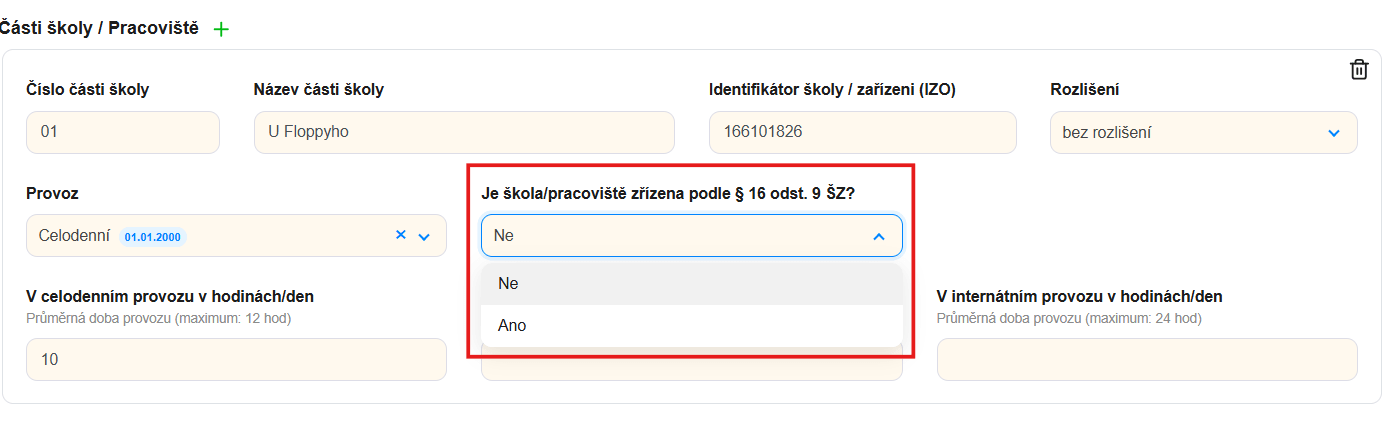Click the 'Části školy / Pracoviště' heading
Image resolution: width=1395 pixels, height=421 pixels.
pos(100,27)
